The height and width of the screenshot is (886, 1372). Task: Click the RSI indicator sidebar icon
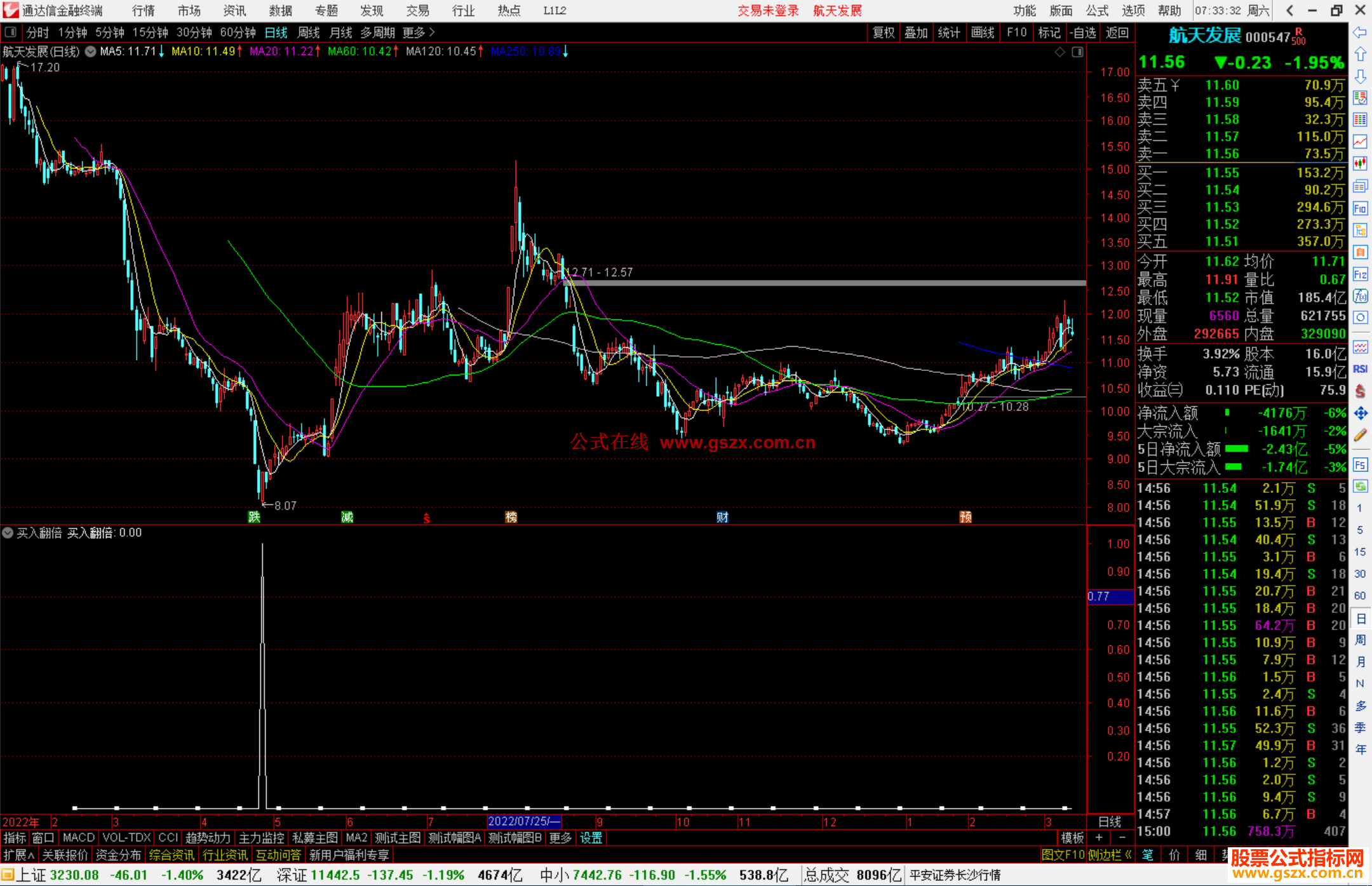(1360, 369)
